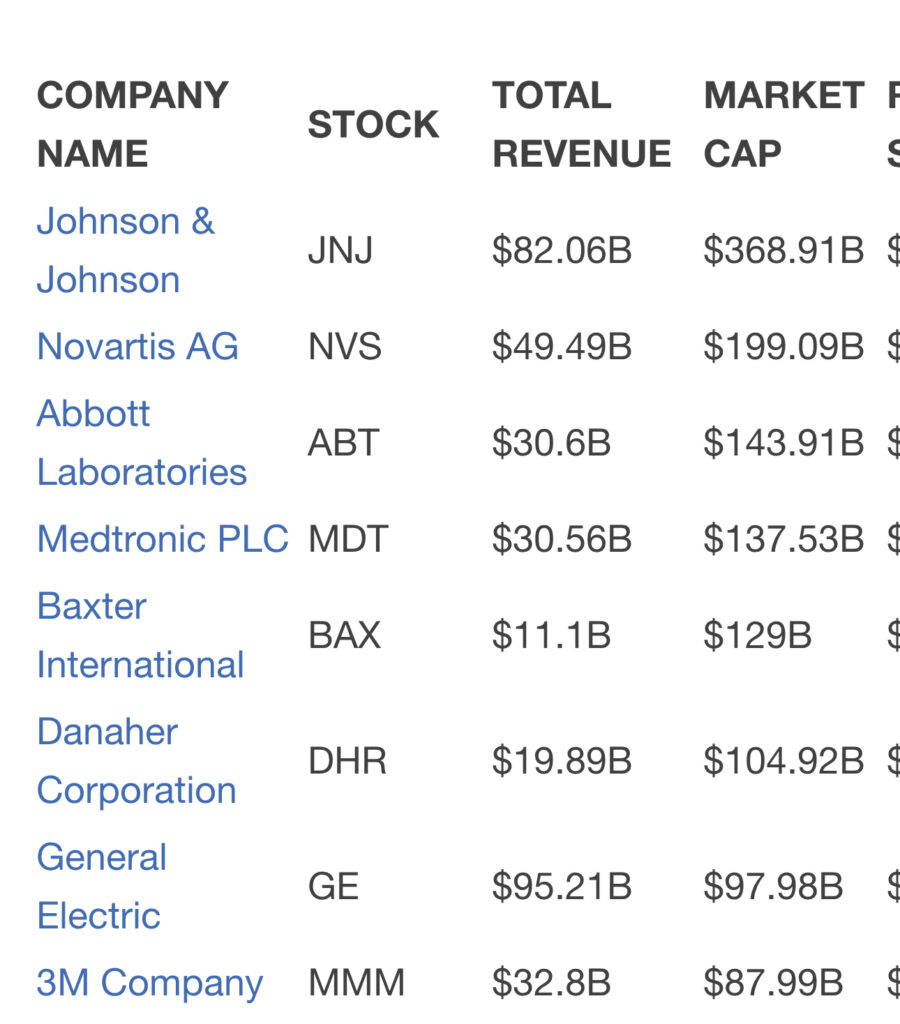Open the 3M Company link
900x1024 pixels.
click(x=150, y=983)
